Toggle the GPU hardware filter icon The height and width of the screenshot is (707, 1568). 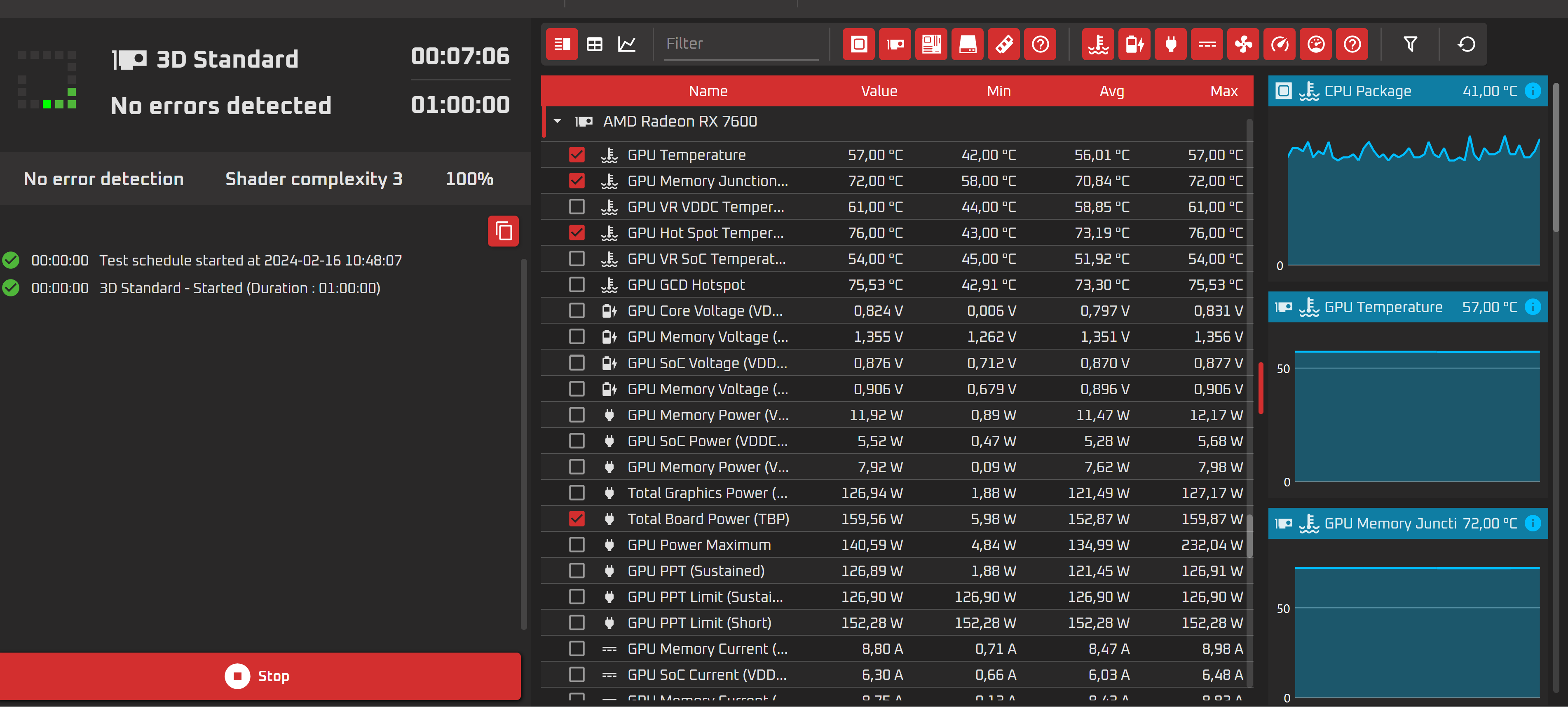pyautogui.click(x=895, y=44)
